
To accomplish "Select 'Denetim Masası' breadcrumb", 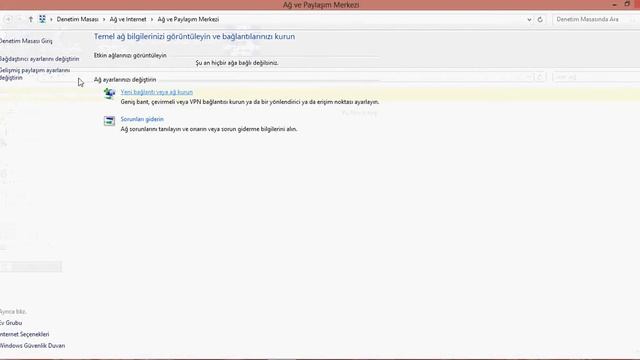I will 78,19.
